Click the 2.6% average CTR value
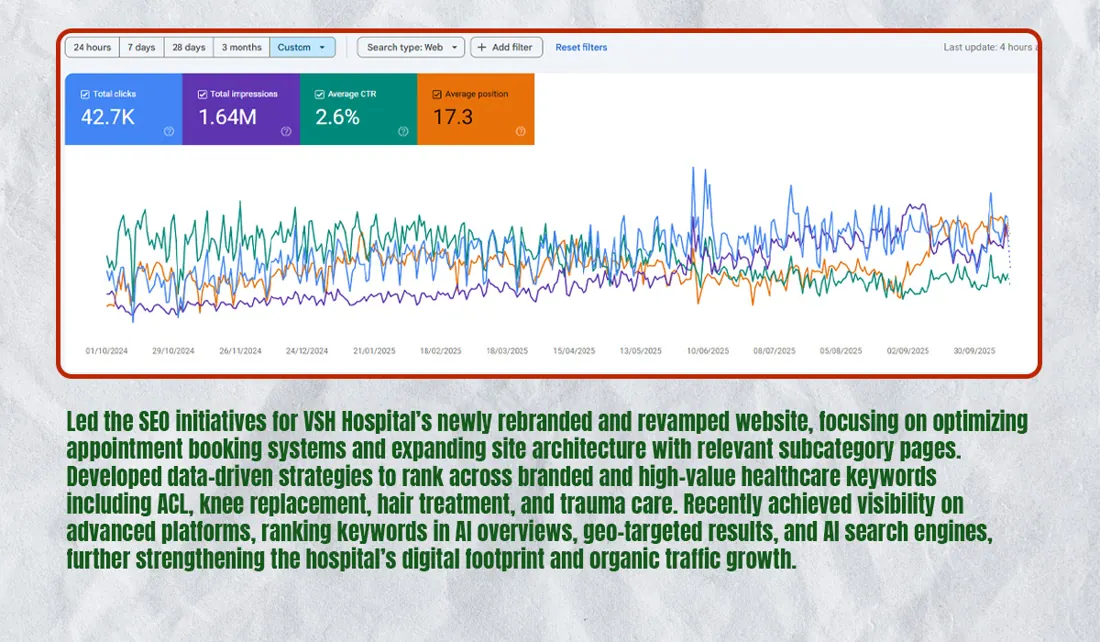This screenshot has width=1100, height=642. [x=337, y=116]
